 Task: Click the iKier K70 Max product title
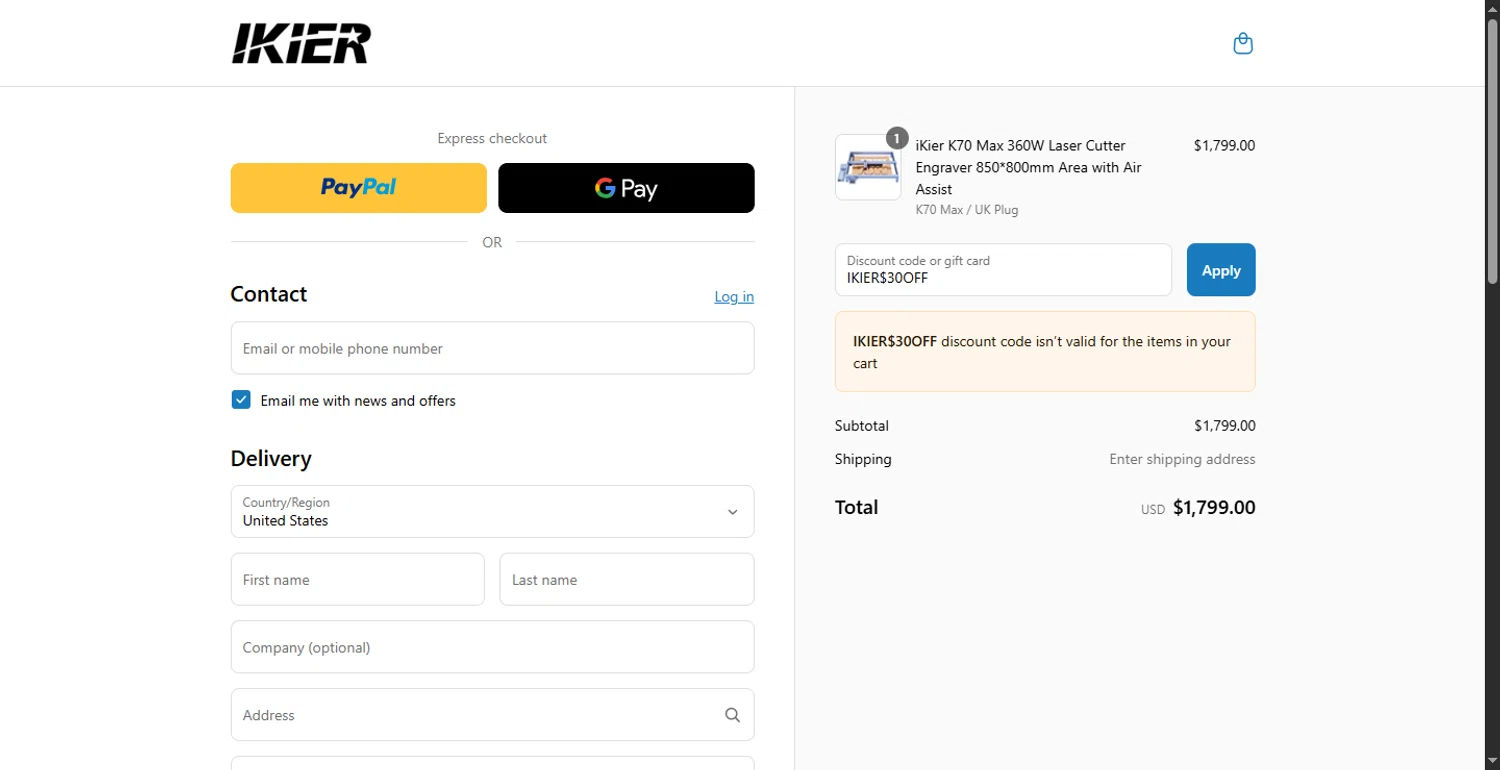coord(1029,167)
